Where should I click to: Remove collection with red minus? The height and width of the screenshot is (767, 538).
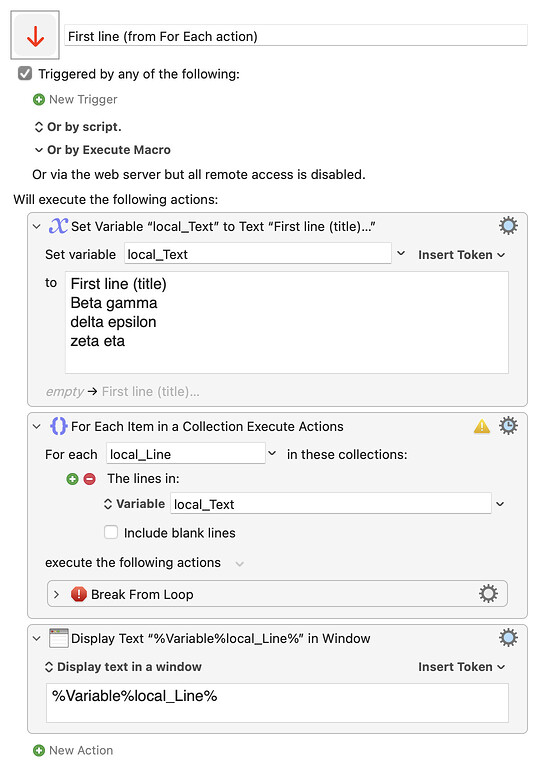[90, 479]
